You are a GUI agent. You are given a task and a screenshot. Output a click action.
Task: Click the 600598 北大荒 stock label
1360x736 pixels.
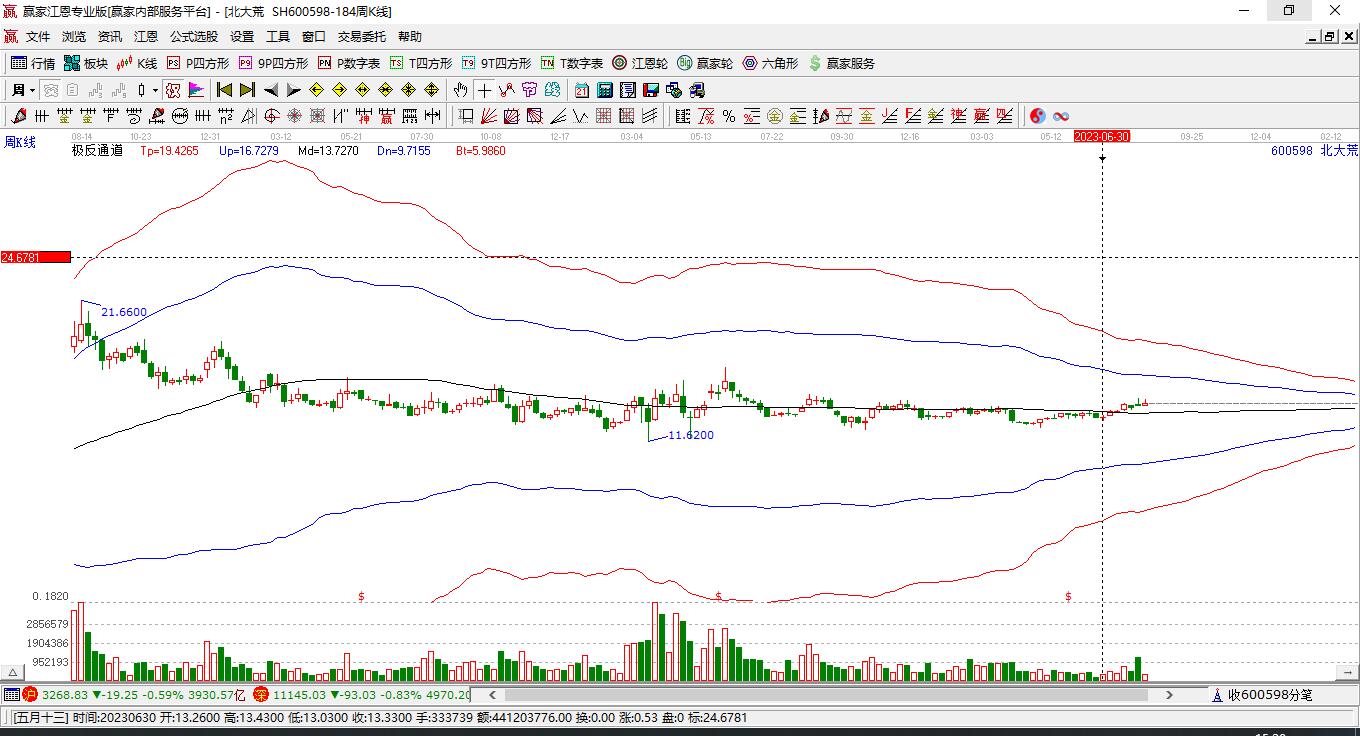pos(1314,151)
